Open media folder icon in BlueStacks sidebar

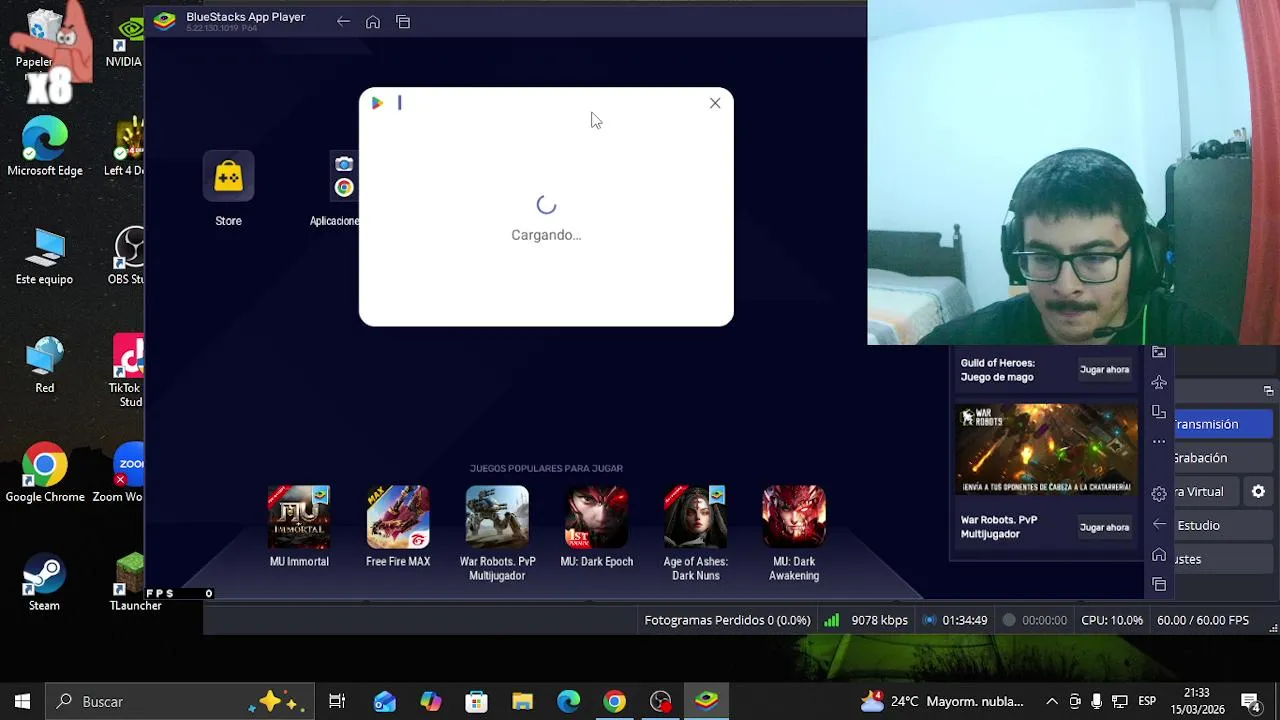(1159, 352)
